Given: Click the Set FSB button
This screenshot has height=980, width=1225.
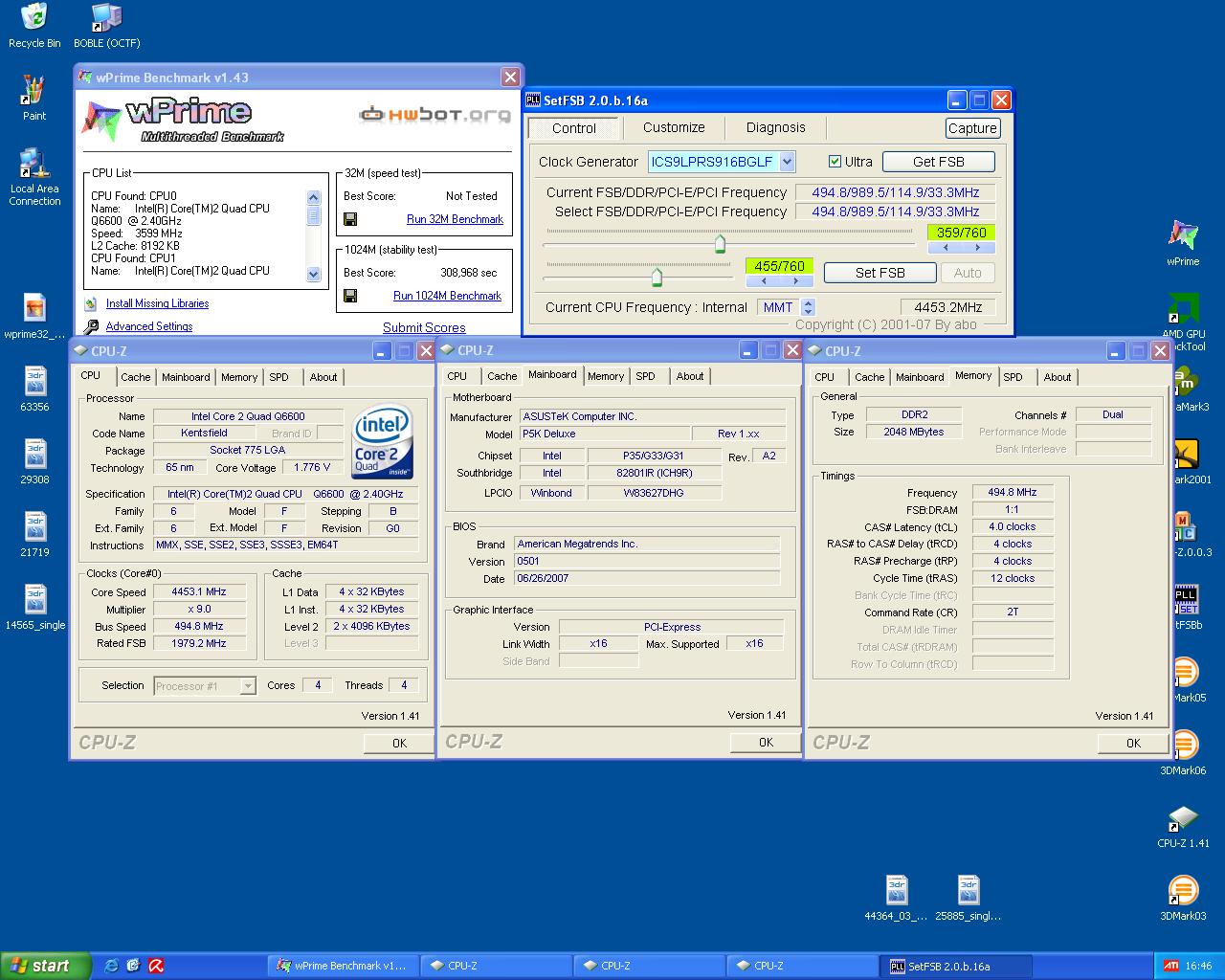Looking at the screenshot, I should (880, 273).
